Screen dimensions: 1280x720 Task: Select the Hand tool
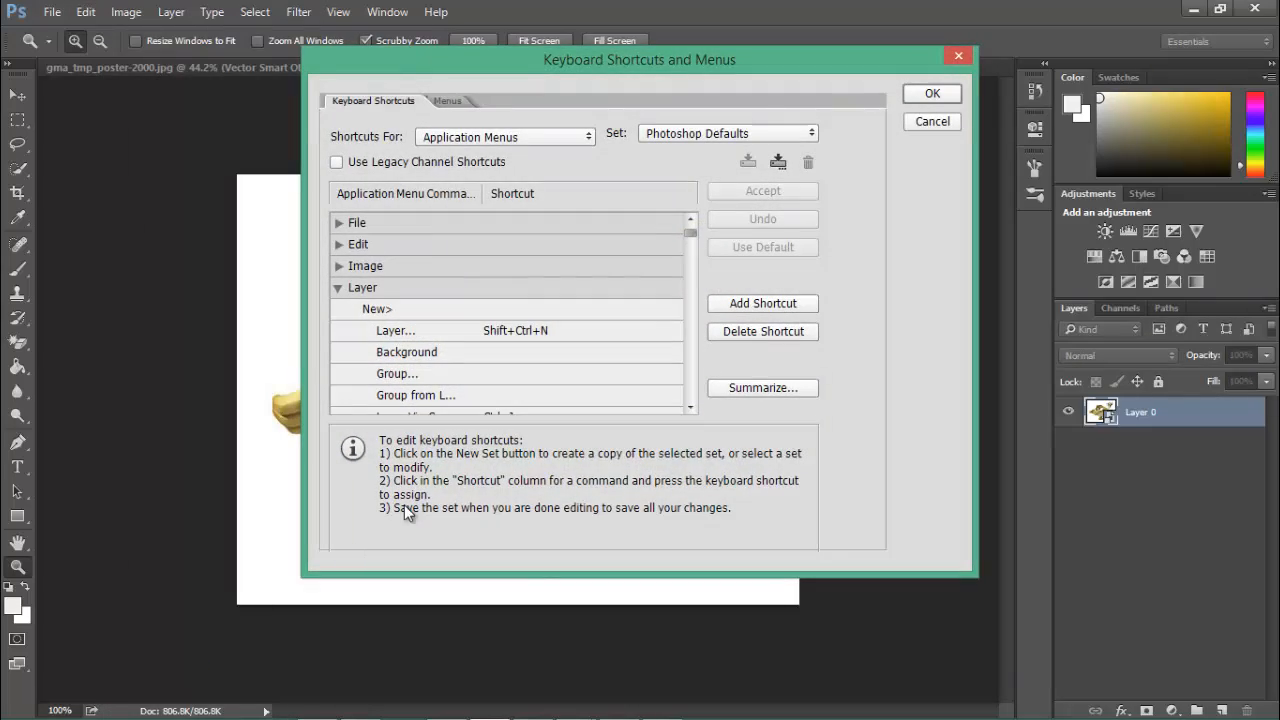pyautogui.click(x=17, y=543)
